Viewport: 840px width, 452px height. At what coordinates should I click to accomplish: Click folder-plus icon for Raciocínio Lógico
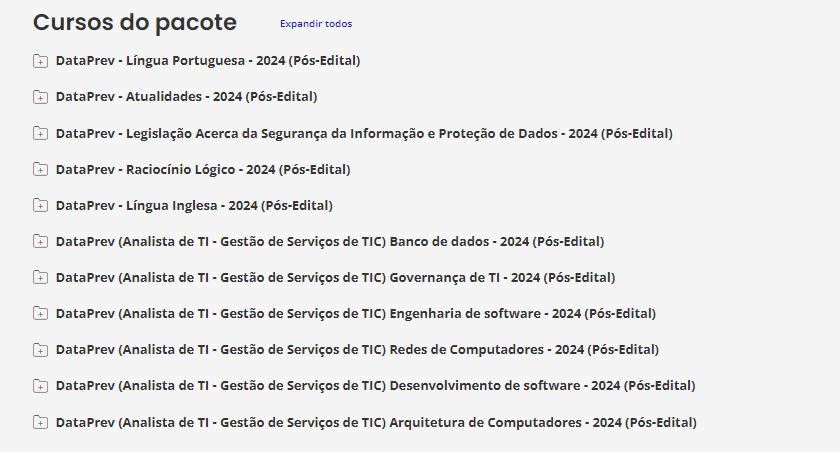tap(40, 169)
